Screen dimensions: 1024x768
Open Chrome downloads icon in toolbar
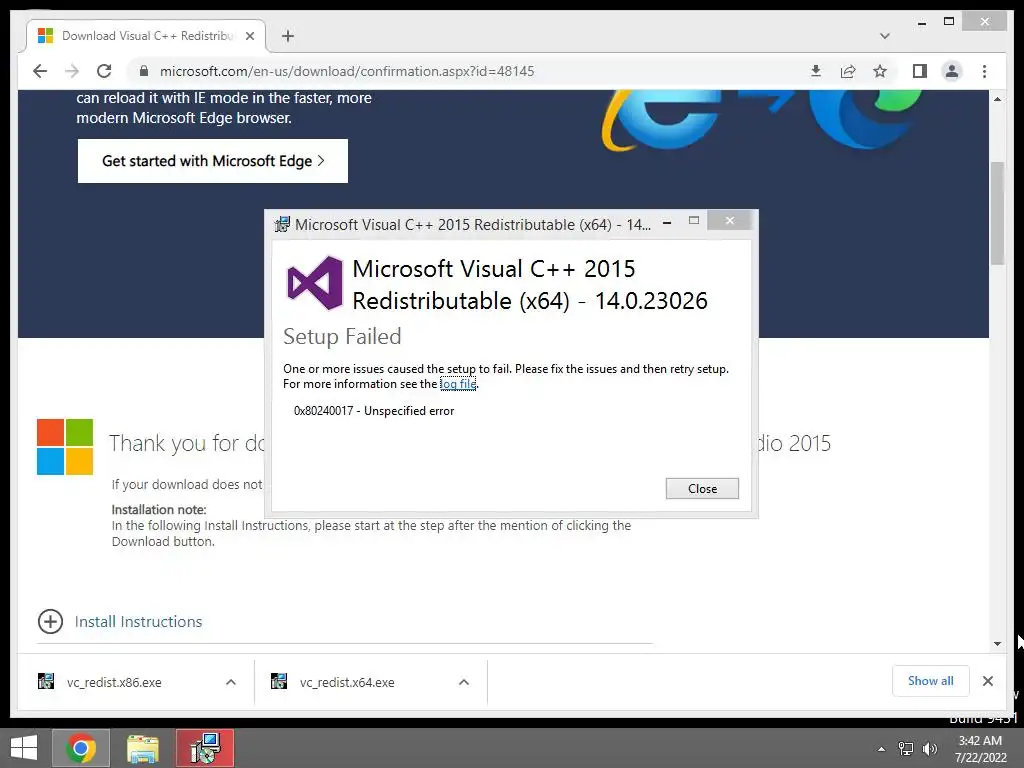click(x=816, y=71)
